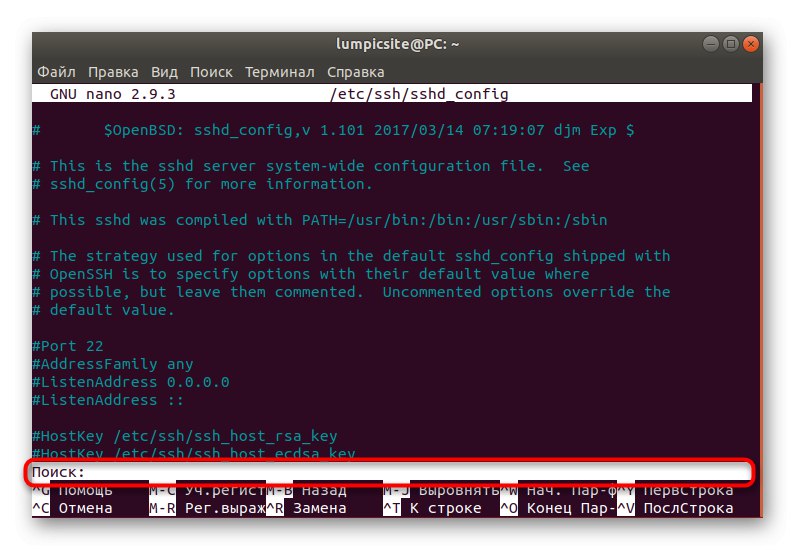Open the Поиск menu
This screenshot has width=795, height=550.
pos(211,72)
